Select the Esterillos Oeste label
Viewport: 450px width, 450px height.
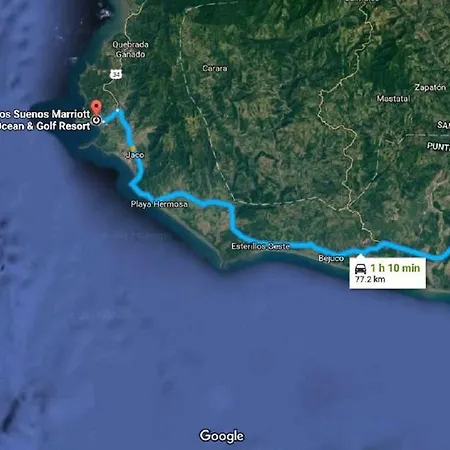(261, 246)
